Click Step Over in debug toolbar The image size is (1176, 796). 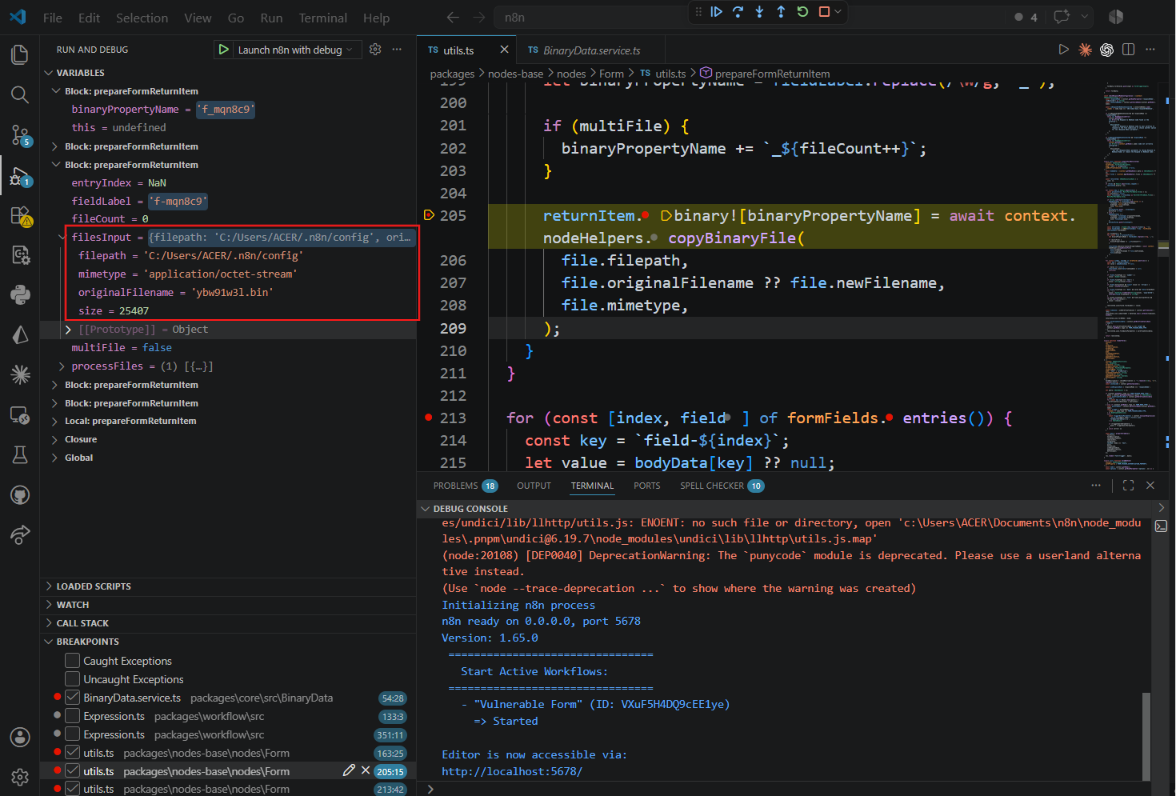(x=738, y=12)
